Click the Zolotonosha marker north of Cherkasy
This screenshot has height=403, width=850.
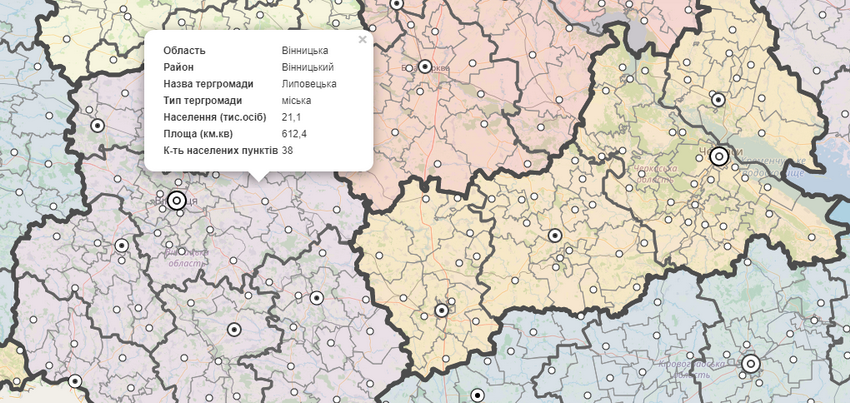(x=717, y=99)
